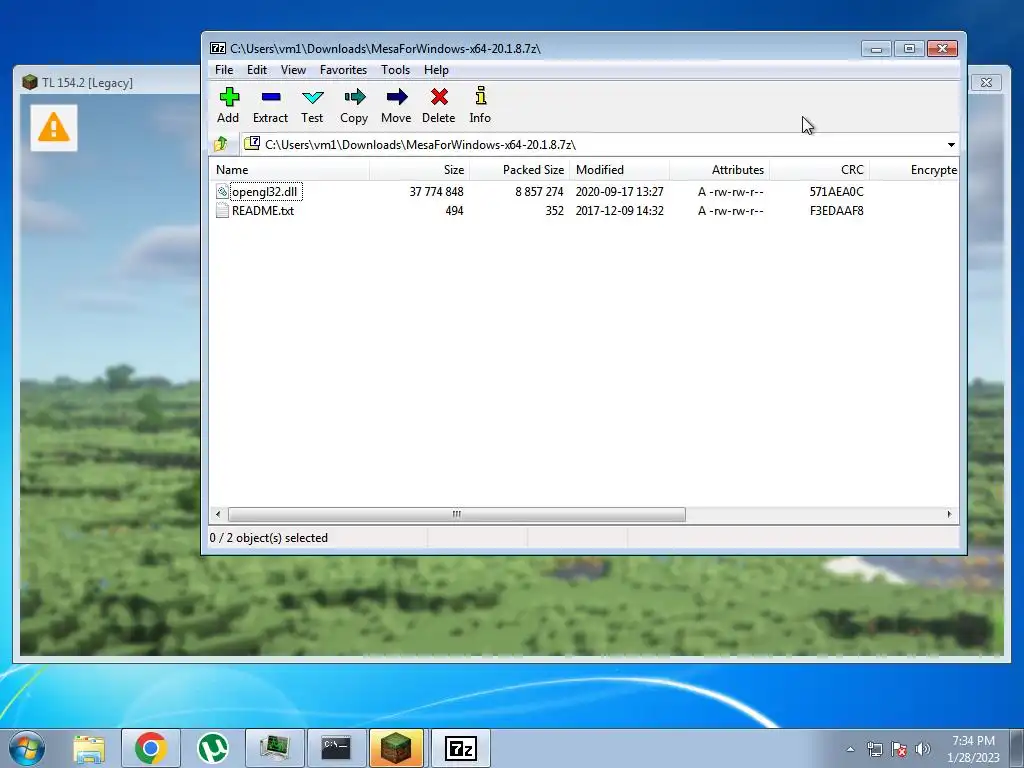1024x768 pixels.
Task: Sort by CRC column header
Action: coord(819,170)
